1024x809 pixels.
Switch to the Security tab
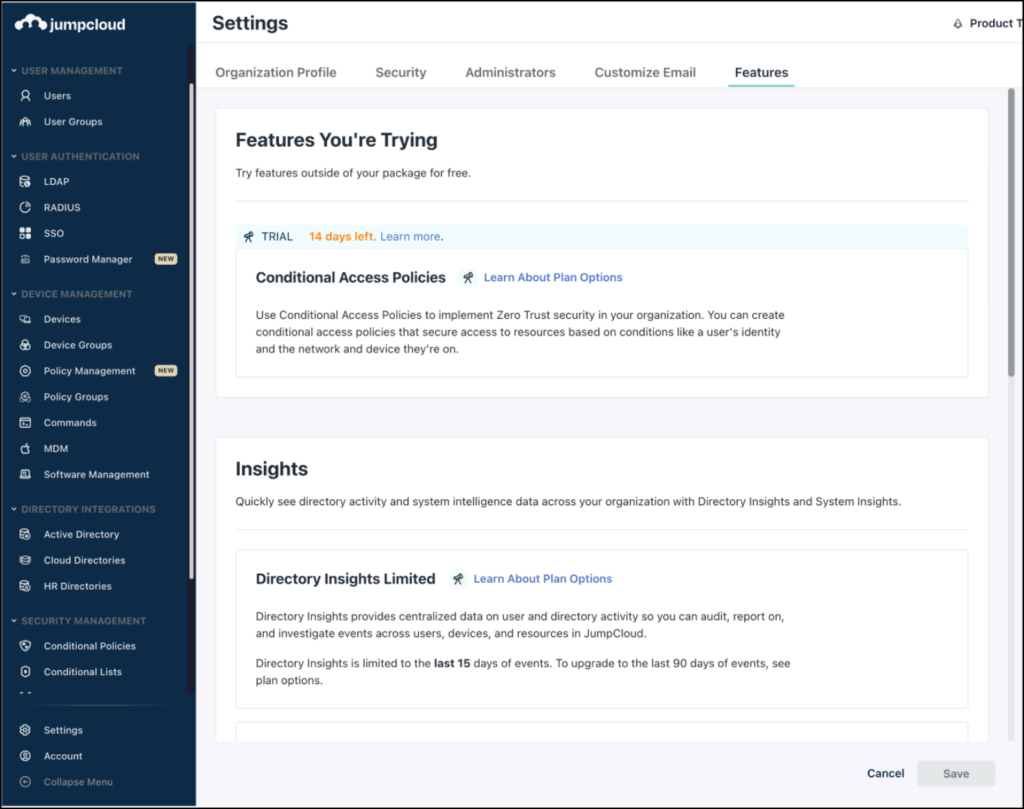click(400, 73)
